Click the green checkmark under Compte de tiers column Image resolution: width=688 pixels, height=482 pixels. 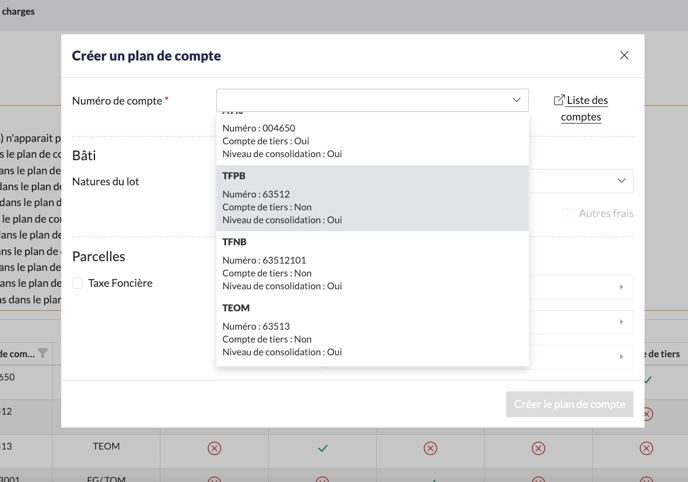(647, 380)
